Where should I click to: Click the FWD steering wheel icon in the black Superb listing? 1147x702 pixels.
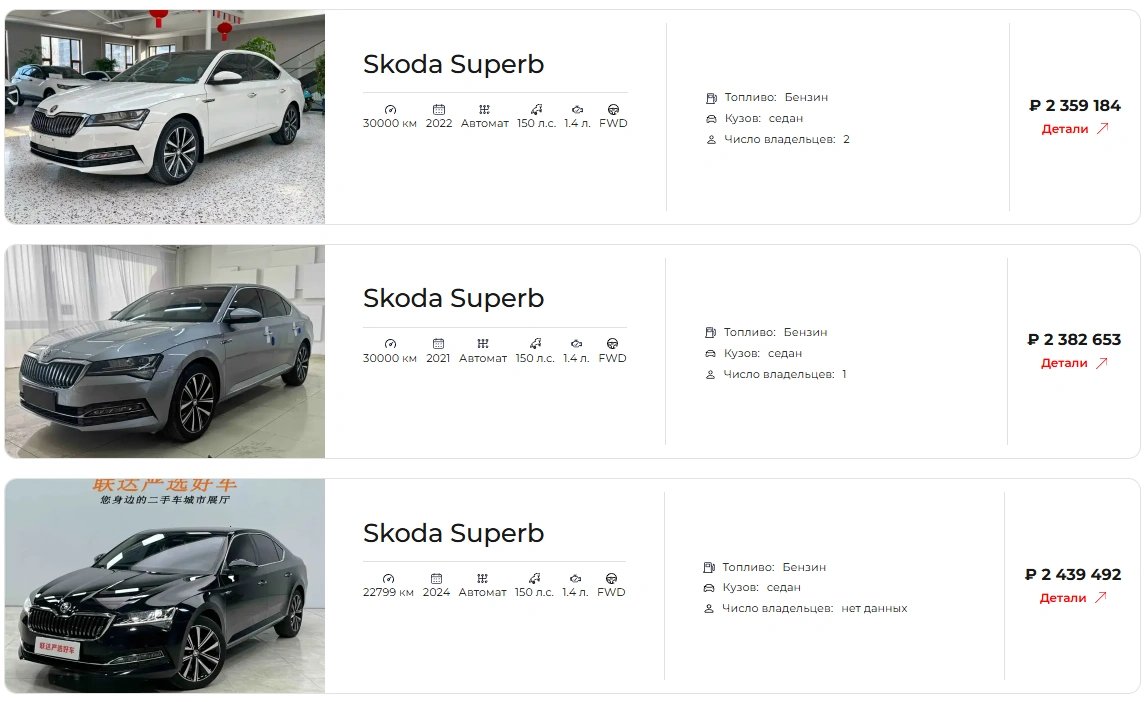pos(611,578)
